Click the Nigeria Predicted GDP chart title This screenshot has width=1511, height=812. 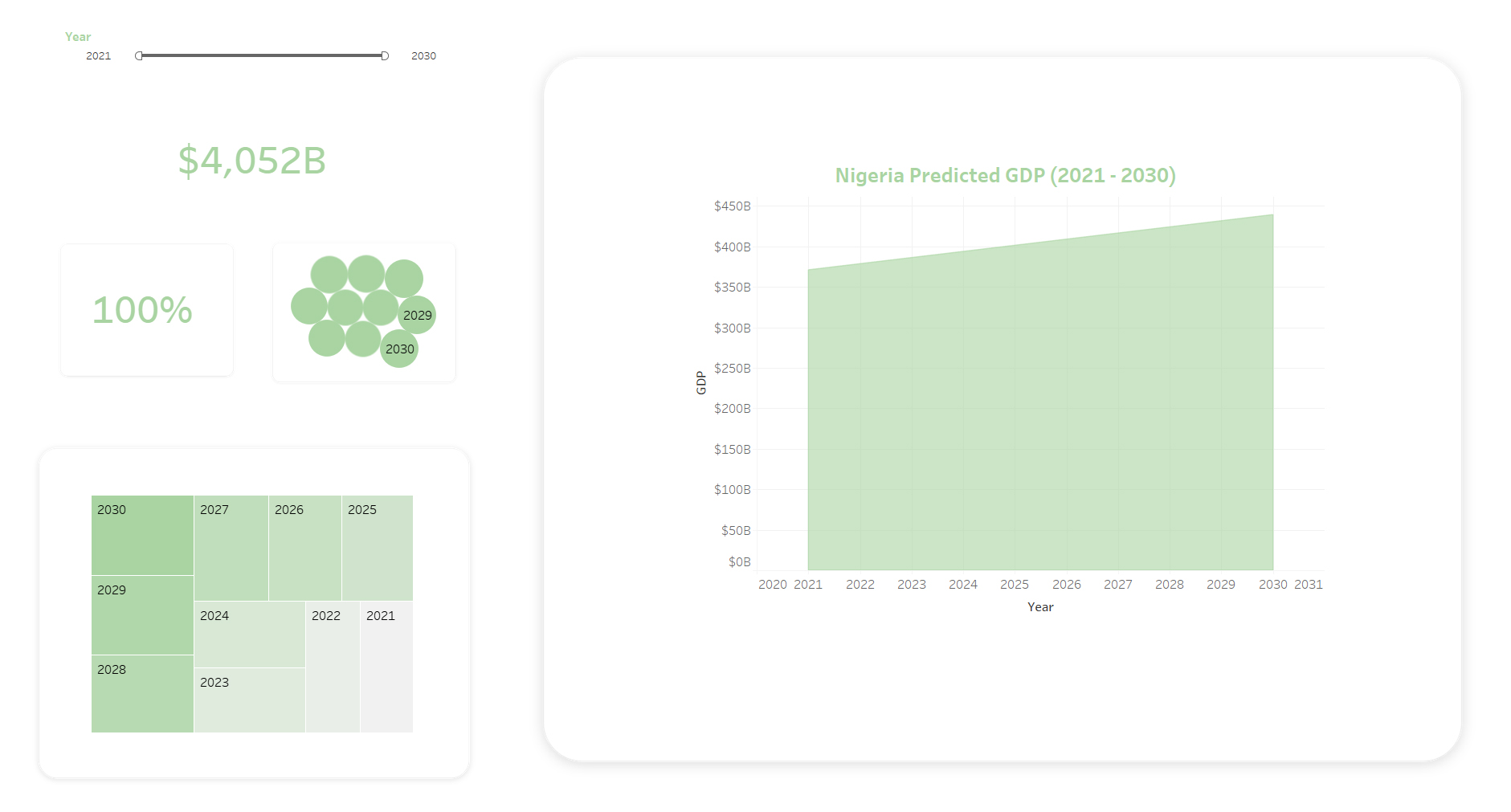tap(1005, 175)
